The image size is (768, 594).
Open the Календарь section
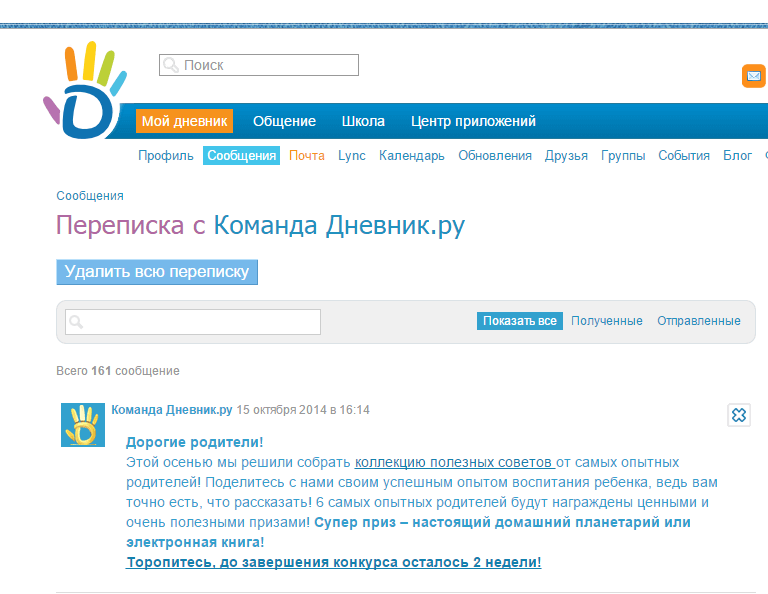coord(412,155)
